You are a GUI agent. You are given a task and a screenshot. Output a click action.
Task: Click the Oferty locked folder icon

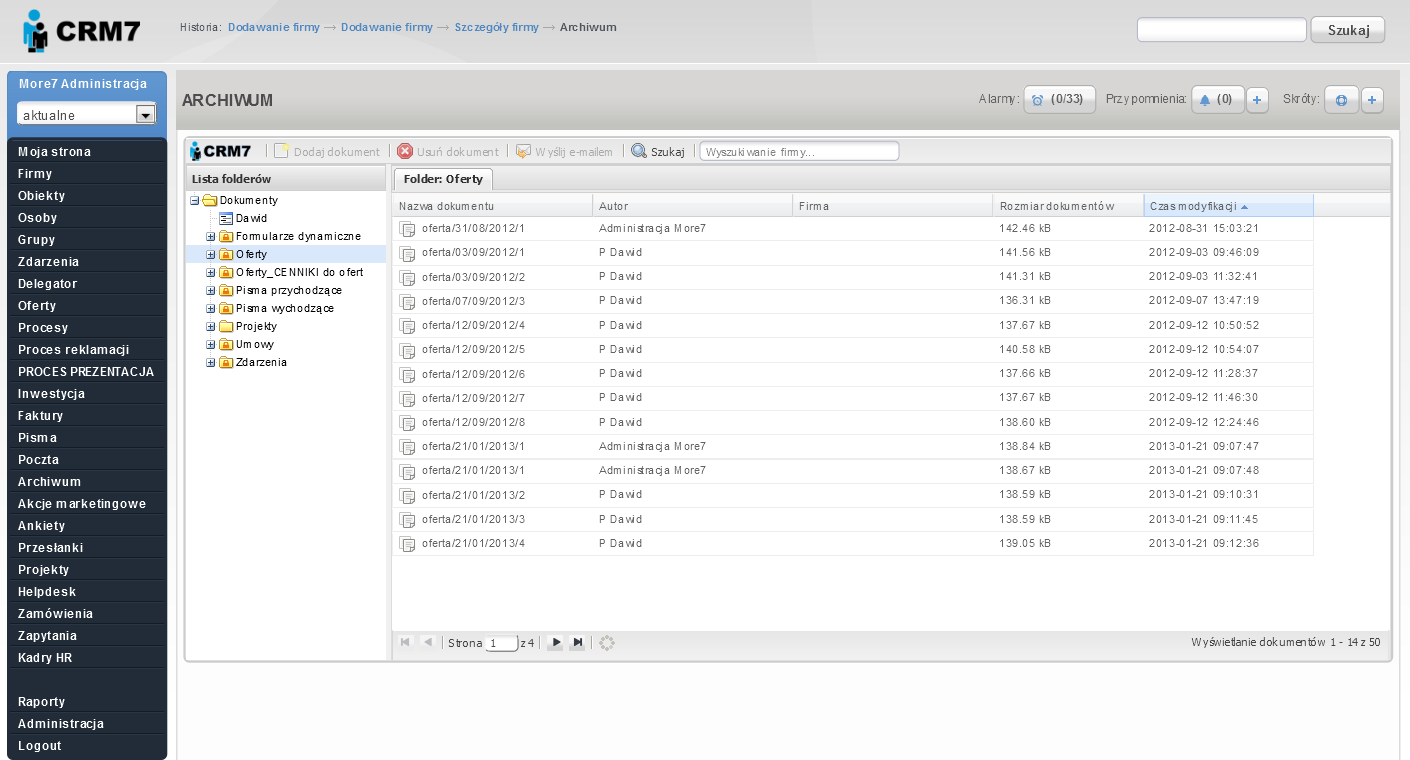pyautogui.click(x=226, y=254)
